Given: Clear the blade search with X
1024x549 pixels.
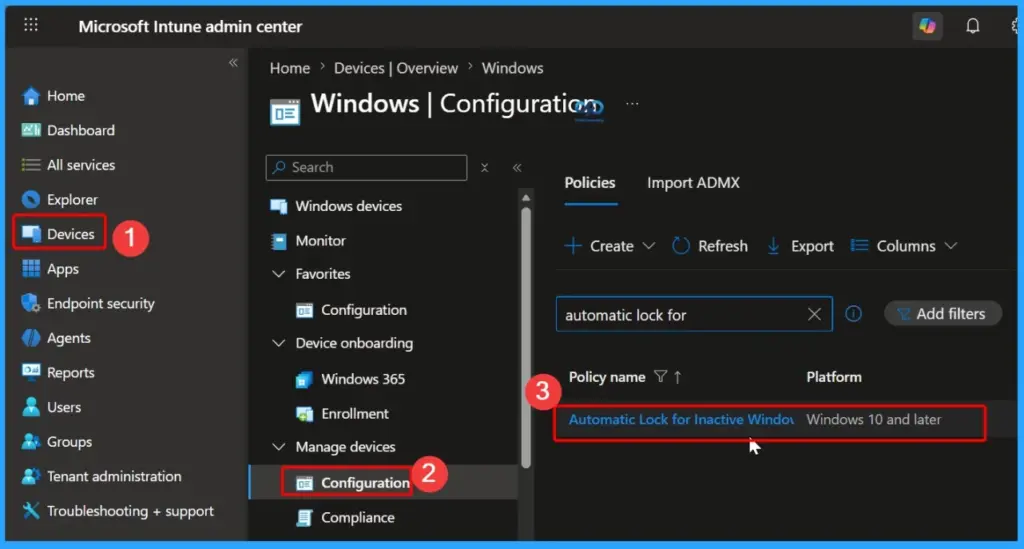Looking at the screenshot, I should (485, 168).
